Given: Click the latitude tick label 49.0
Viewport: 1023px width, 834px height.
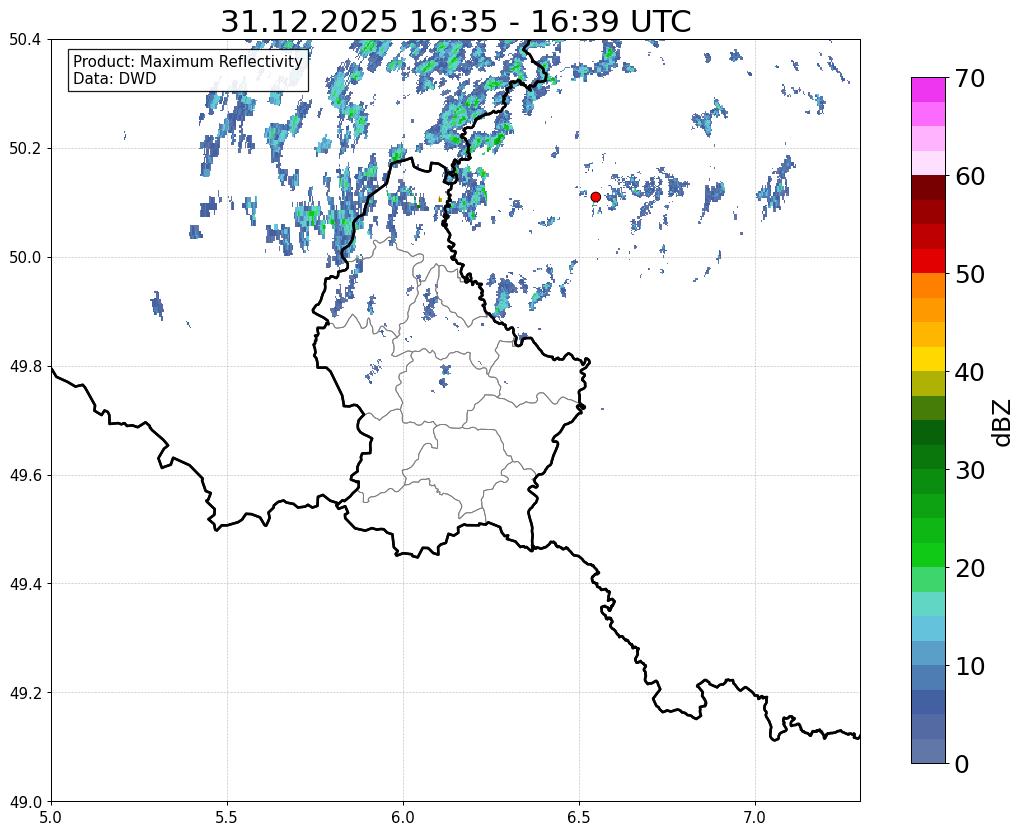Looking at the screenshot, I should (x=25, y=802).
